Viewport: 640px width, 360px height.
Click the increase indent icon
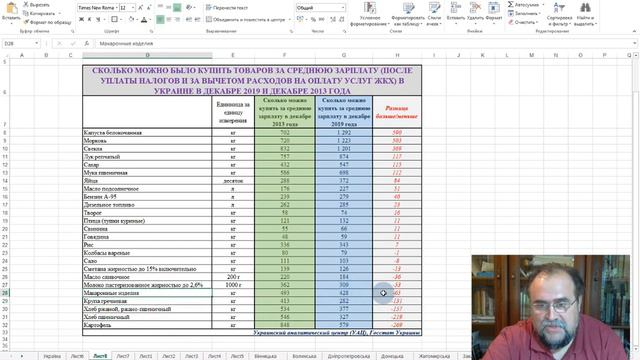click(x=198, y=19)
